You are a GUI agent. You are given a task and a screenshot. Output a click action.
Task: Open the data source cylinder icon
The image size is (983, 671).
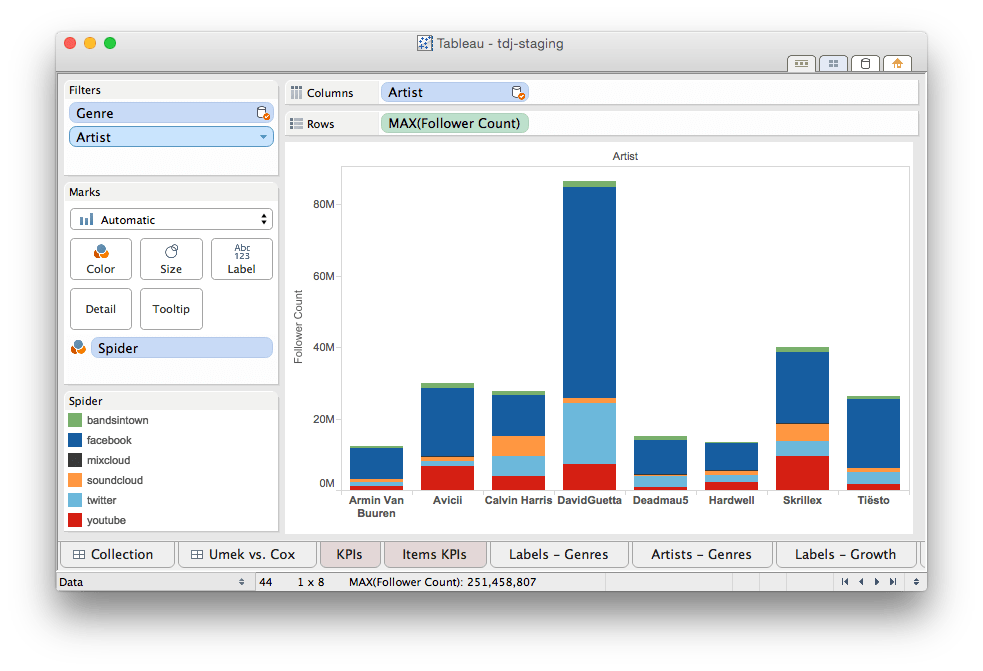click(865, 63)
